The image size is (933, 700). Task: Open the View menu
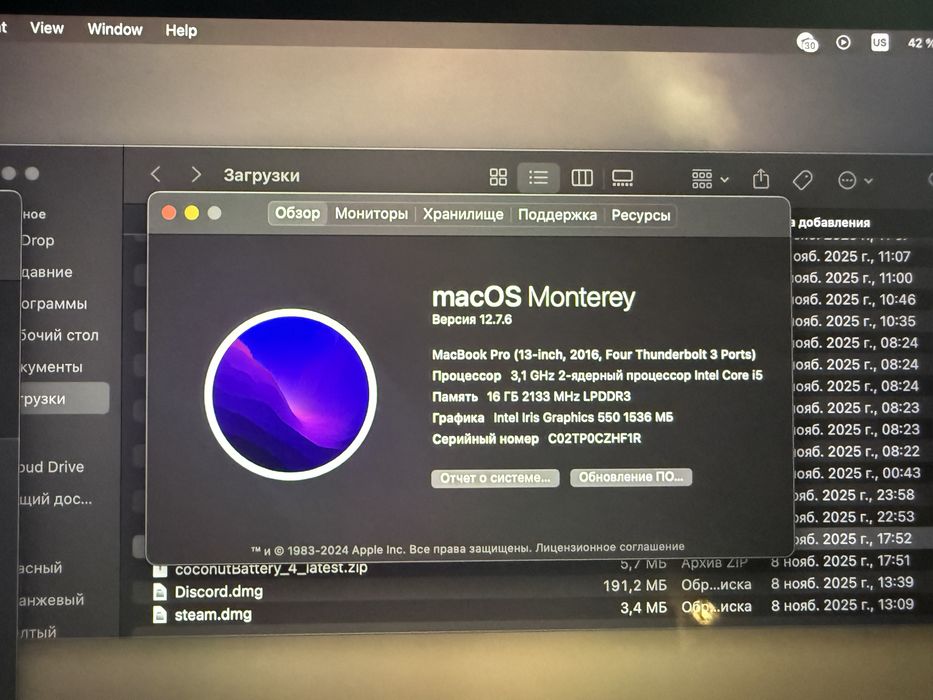tap(46, 28)
